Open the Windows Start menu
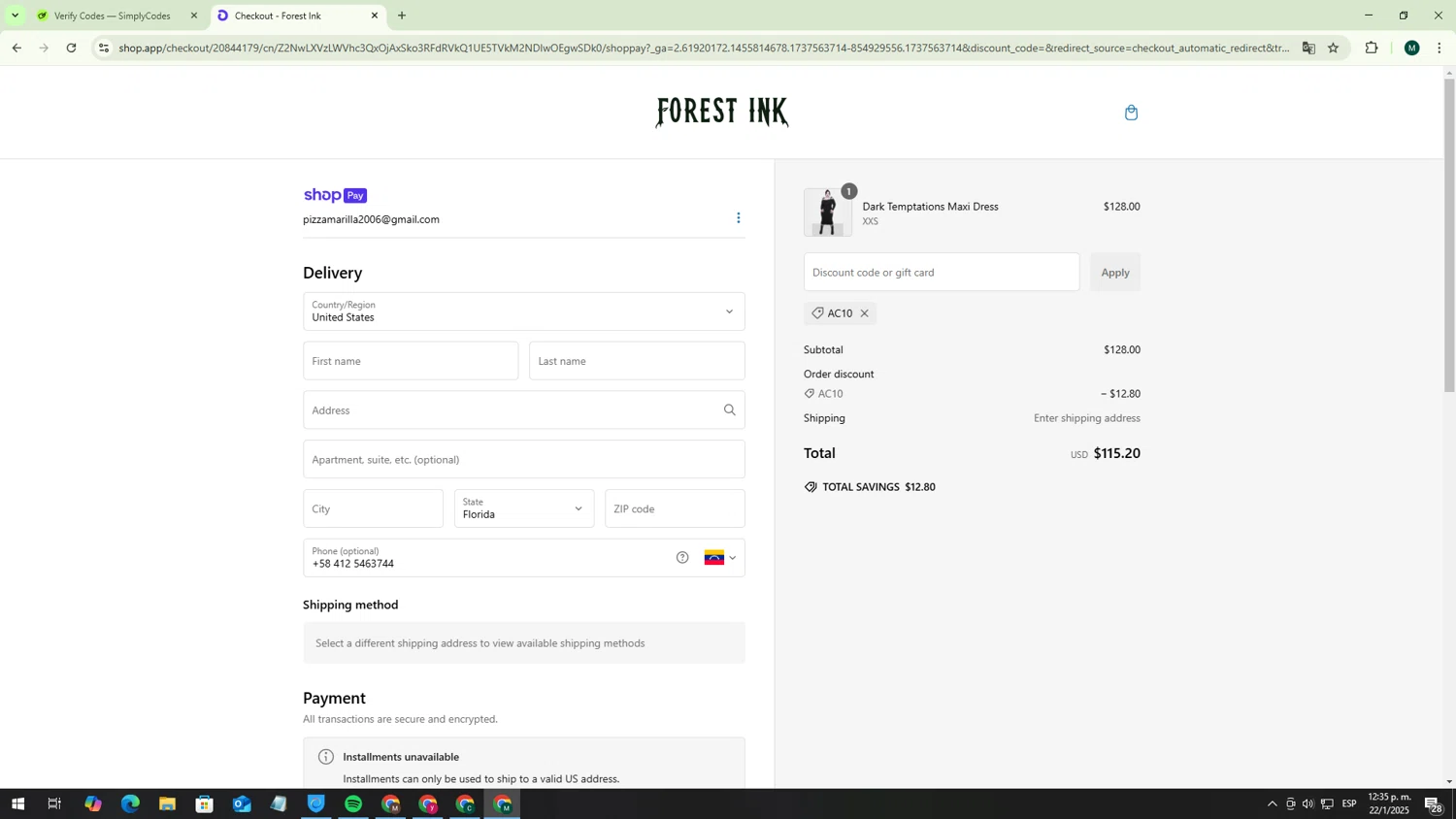This screenshot has height=819, width=1456. pos(17,803)
